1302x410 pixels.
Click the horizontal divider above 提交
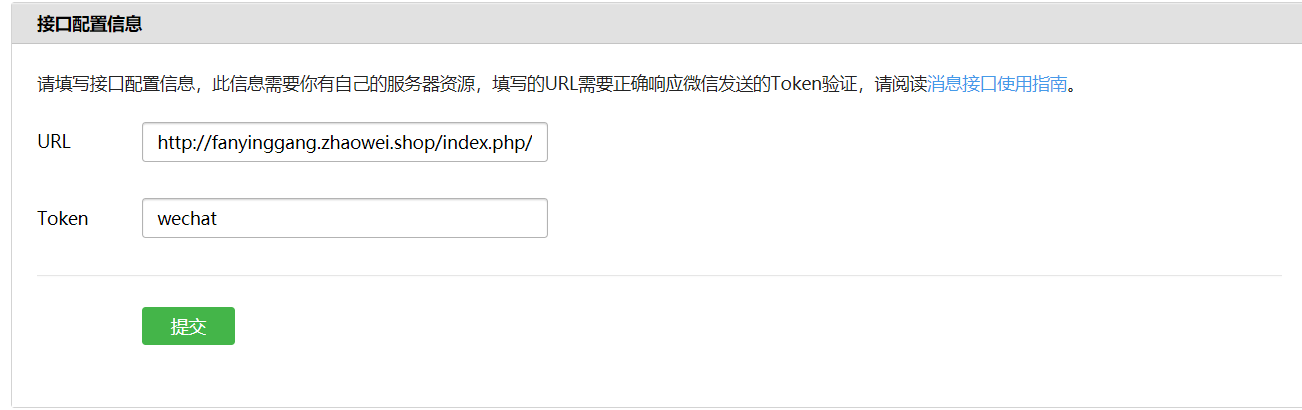659,275
